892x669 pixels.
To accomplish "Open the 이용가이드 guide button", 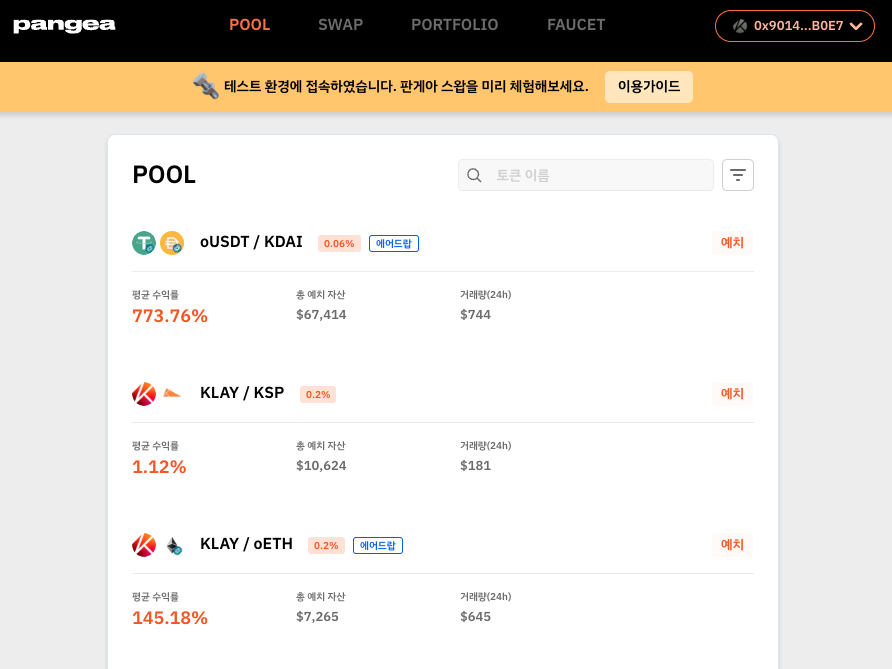I will 649,86.
